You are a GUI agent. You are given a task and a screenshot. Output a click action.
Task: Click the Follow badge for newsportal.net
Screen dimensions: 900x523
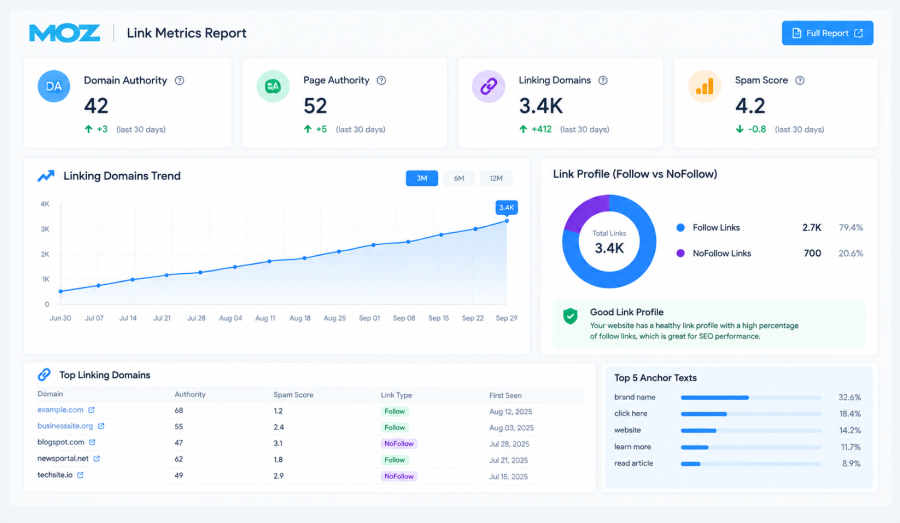tap(395, 460)
